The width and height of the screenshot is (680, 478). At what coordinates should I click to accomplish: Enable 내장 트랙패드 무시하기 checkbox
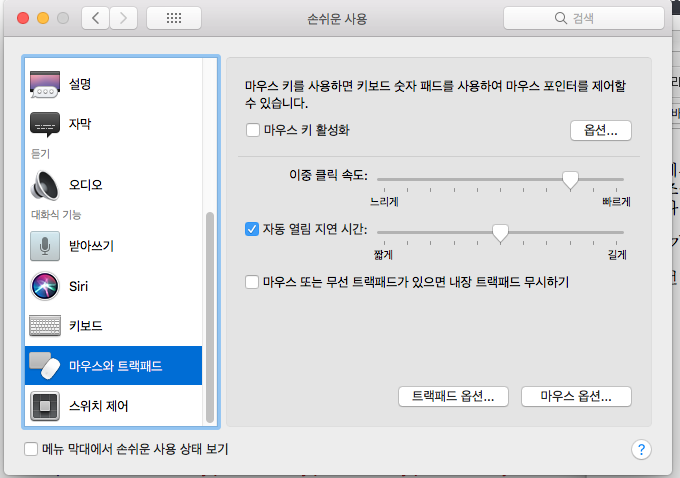click(x=252, y=282)
